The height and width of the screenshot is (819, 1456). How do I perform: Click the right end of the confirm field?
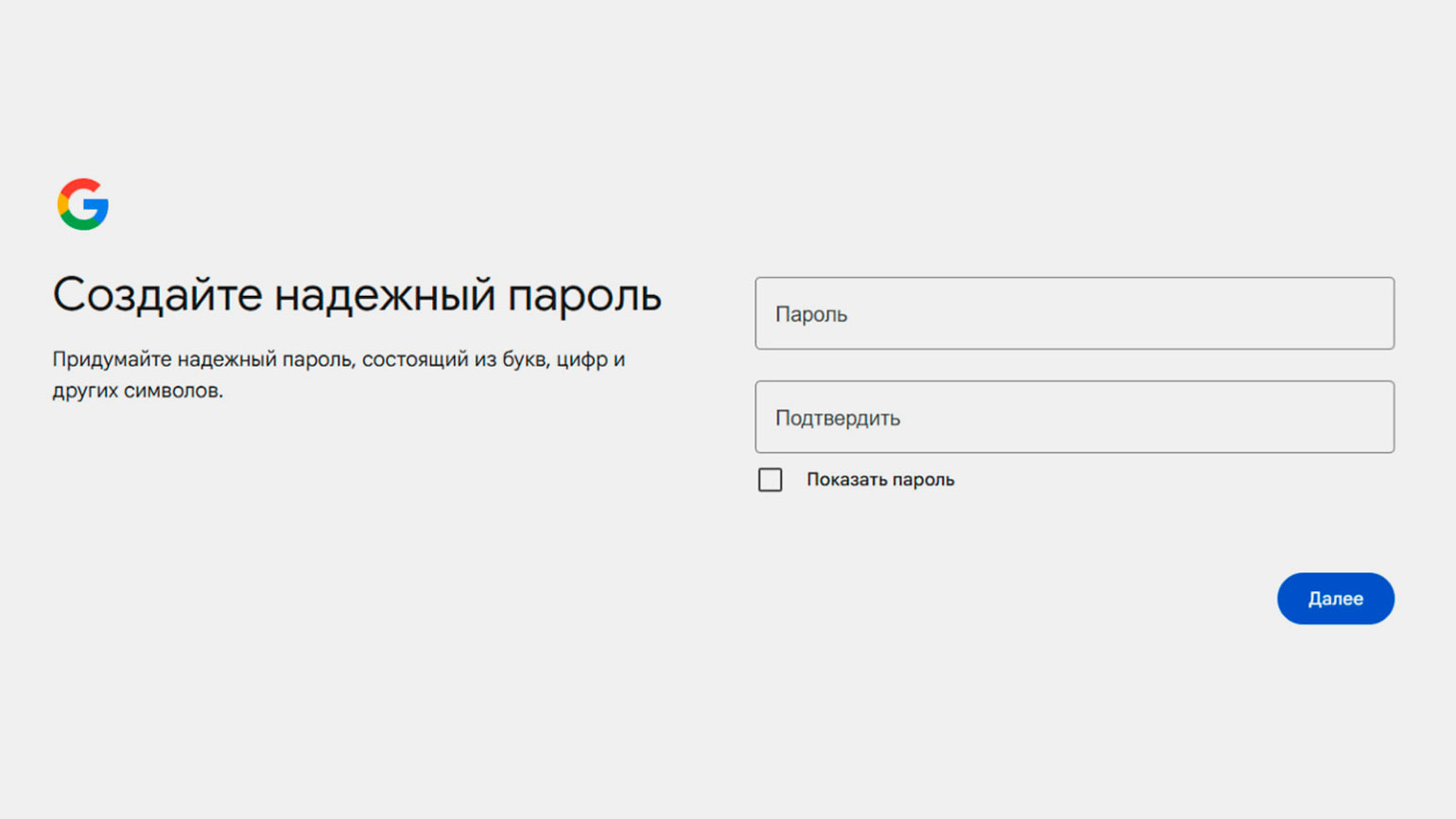click(1361, 417)
